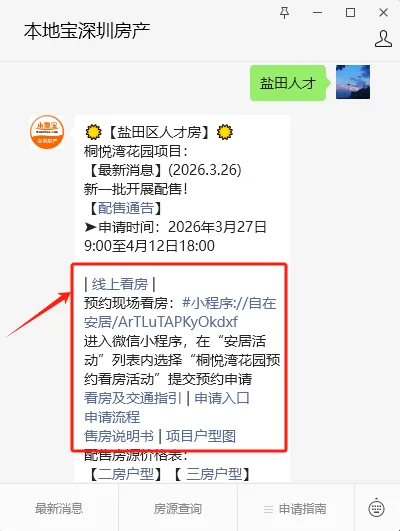Expand the 申请指南 menu
The width and height of the screenshot is (400, 531).
pyautogui.click(x=296, y=508)
